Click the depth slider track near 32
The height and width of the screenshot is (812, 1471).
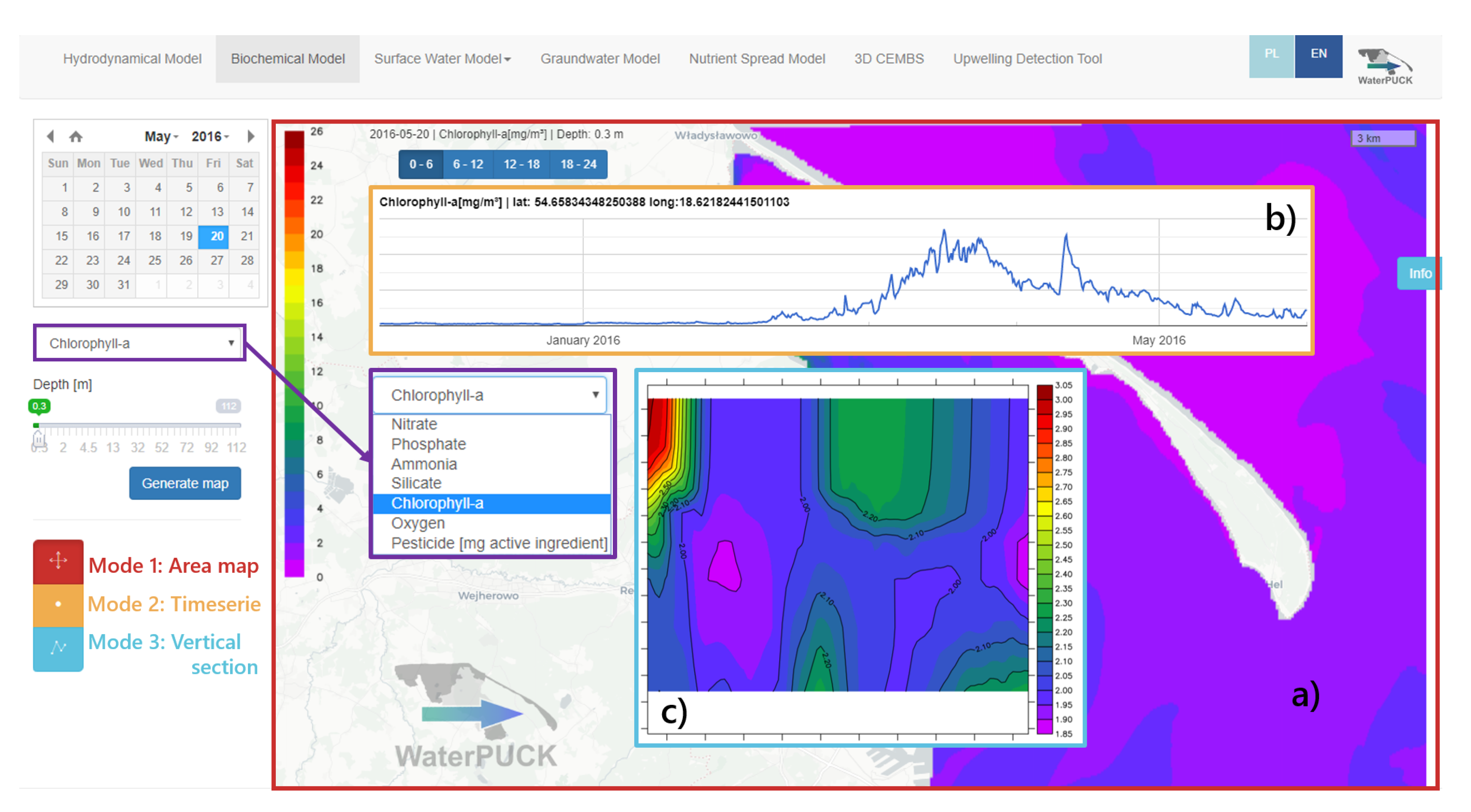pyautogui.click(x=138, y=425)
